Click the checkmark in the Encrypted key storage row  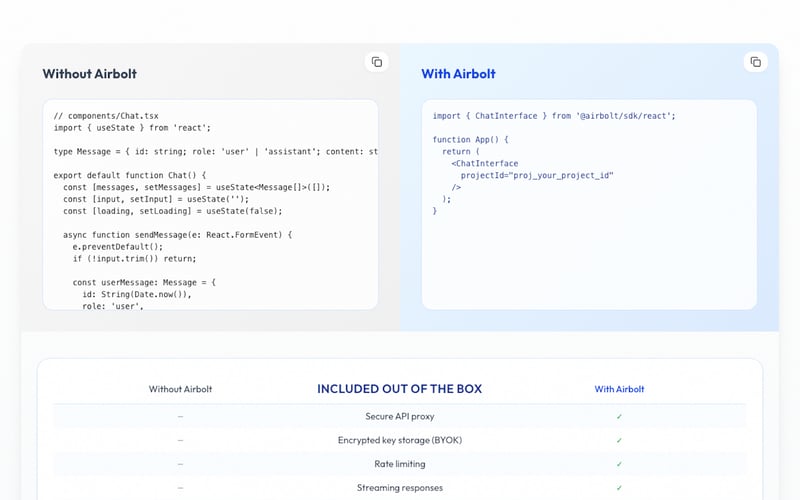[619, 440]
